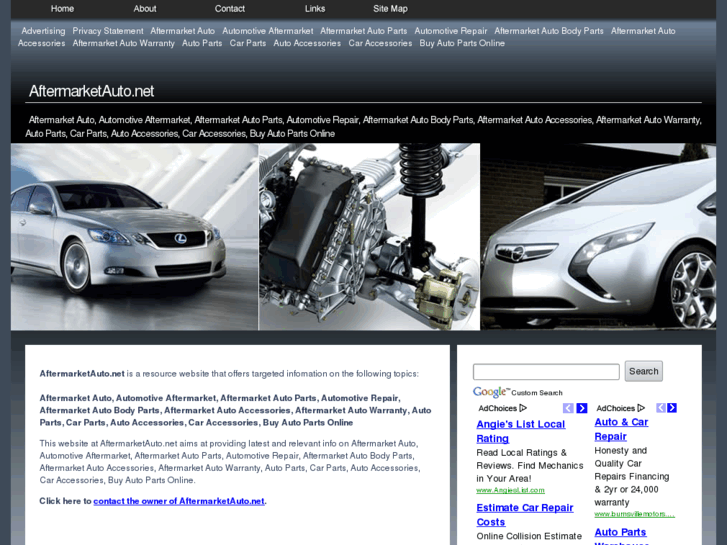This screenshot has height=545, width=727.
Task: Click next arrow in right ad block
Action: (x=672, y=408)
